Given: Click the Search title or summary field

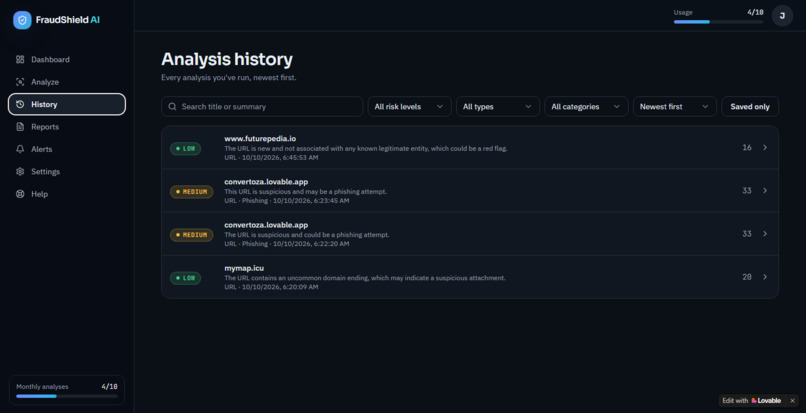Looking at the screenshot, I should 262,106.
